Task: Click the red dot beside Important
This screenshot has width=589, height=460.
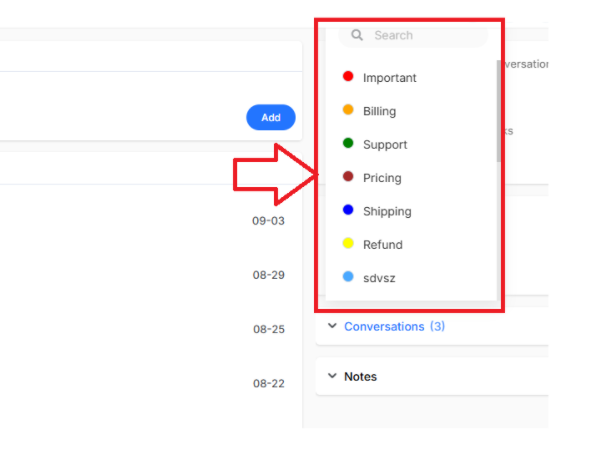Action: [348, 76]
